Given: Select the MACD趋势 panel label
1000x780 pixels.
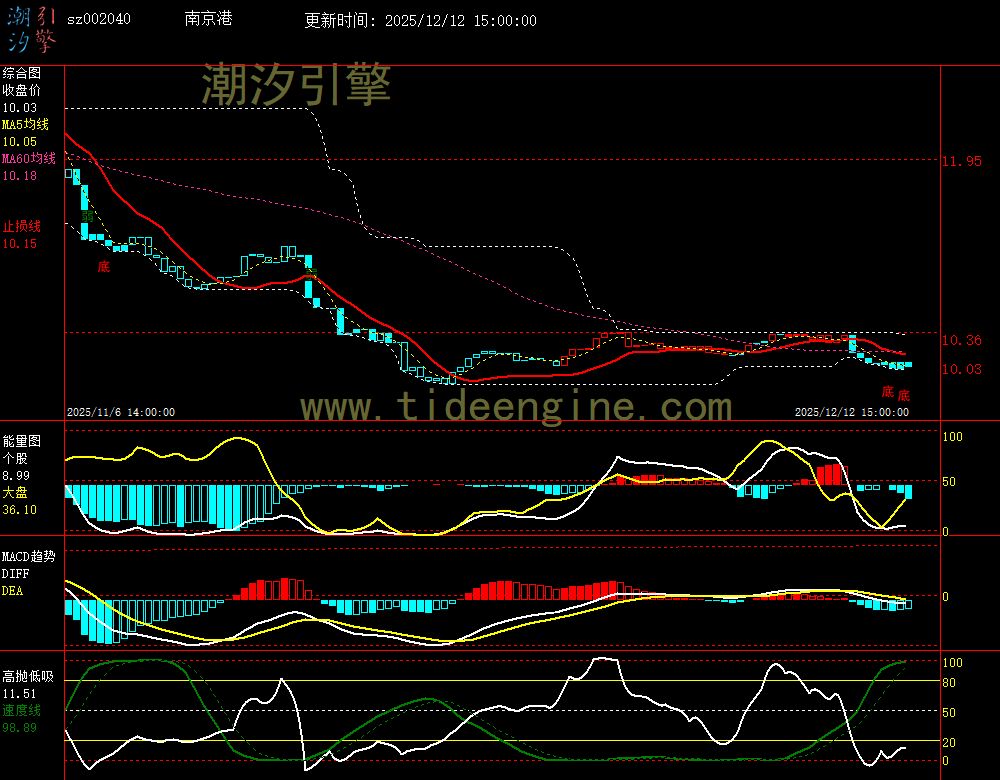Looking at the screenshot, I should (29, 555).
